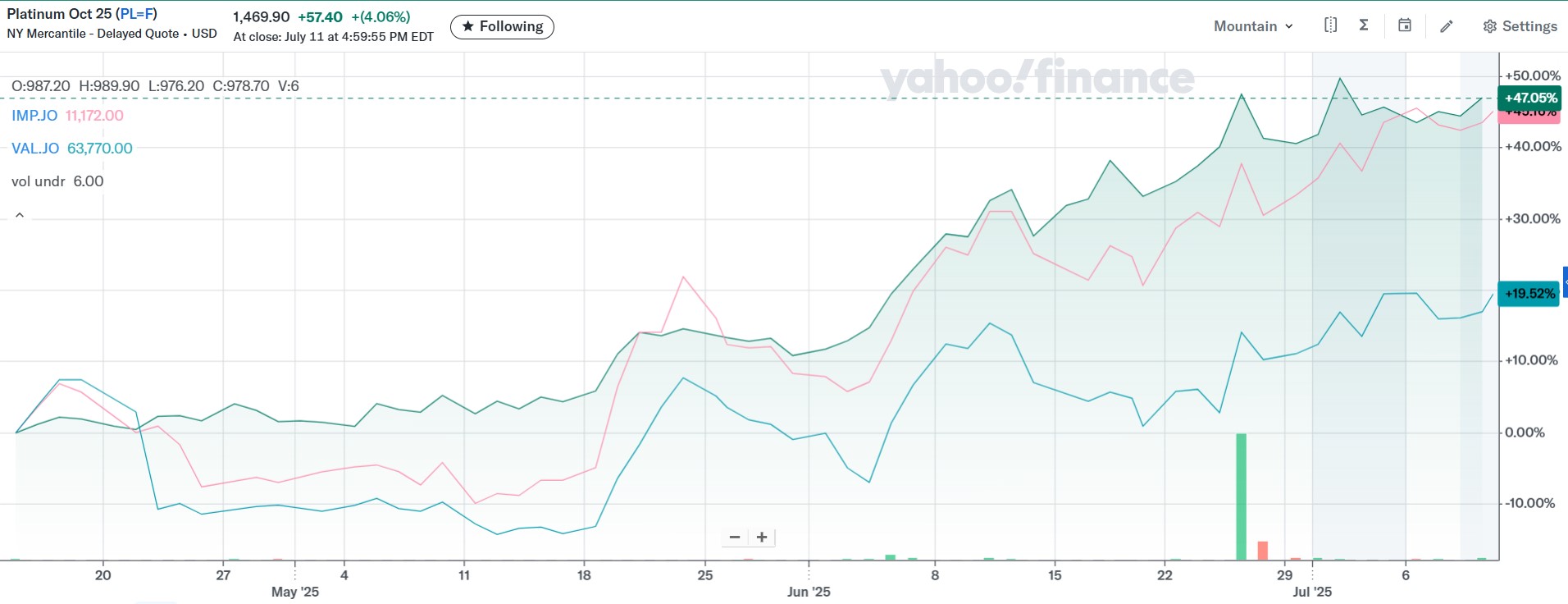The image size is (1568, 604).
Task: Click the tall green volume bar
Action: click(x=1241, y=496)
